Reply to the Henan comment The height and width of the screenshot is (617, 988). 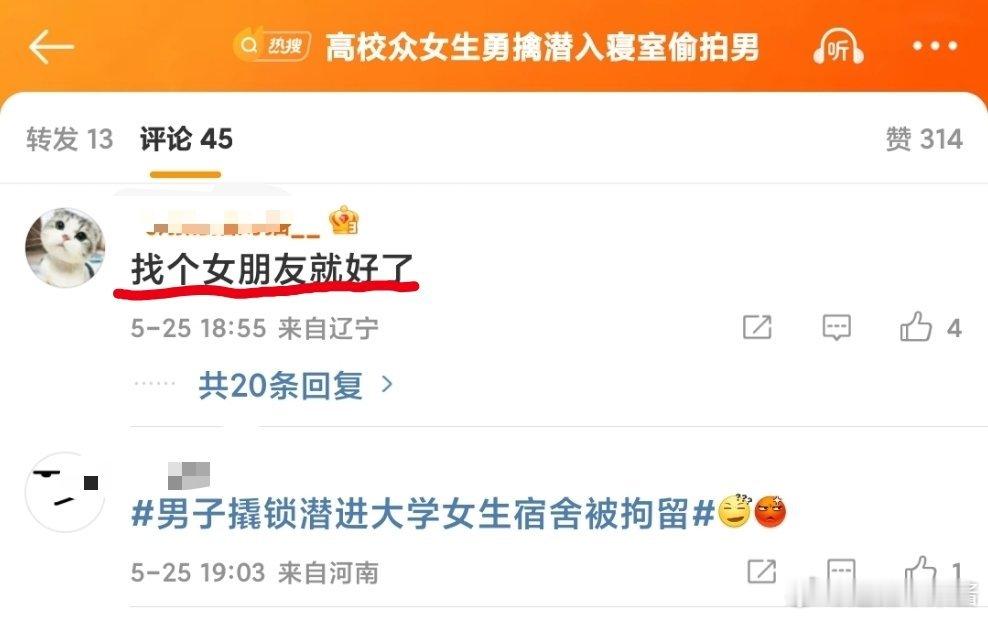click(841, 571)
